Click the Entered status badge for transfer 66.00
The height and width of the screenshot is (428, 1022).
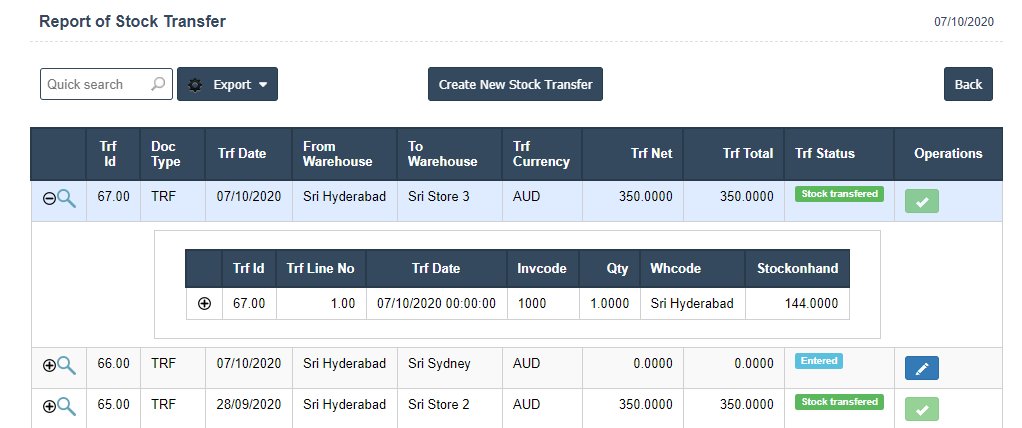(x=819, y=361)
